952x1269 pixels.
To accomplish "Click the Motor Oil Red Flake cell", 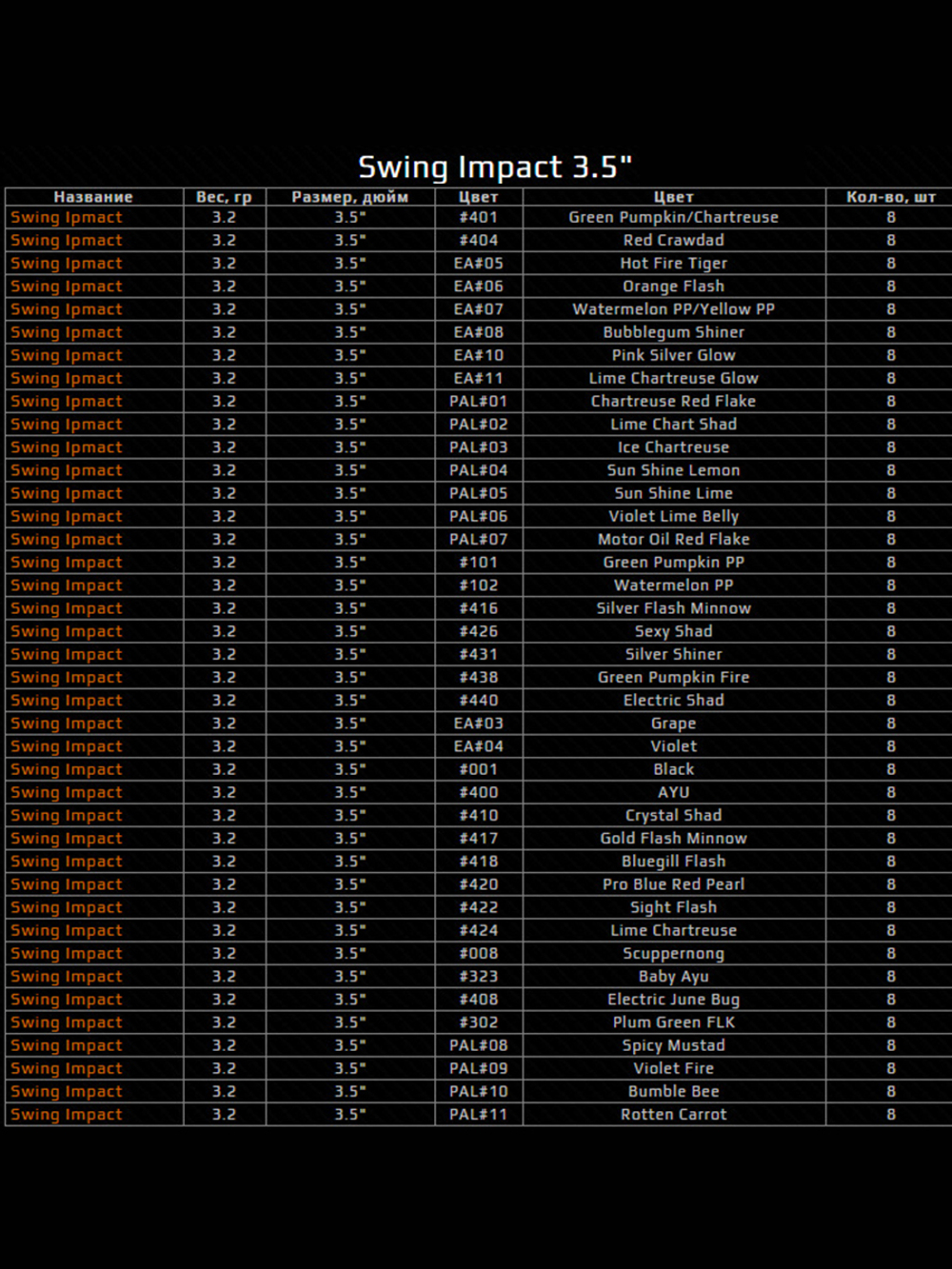I will click(x=674, y=539).
